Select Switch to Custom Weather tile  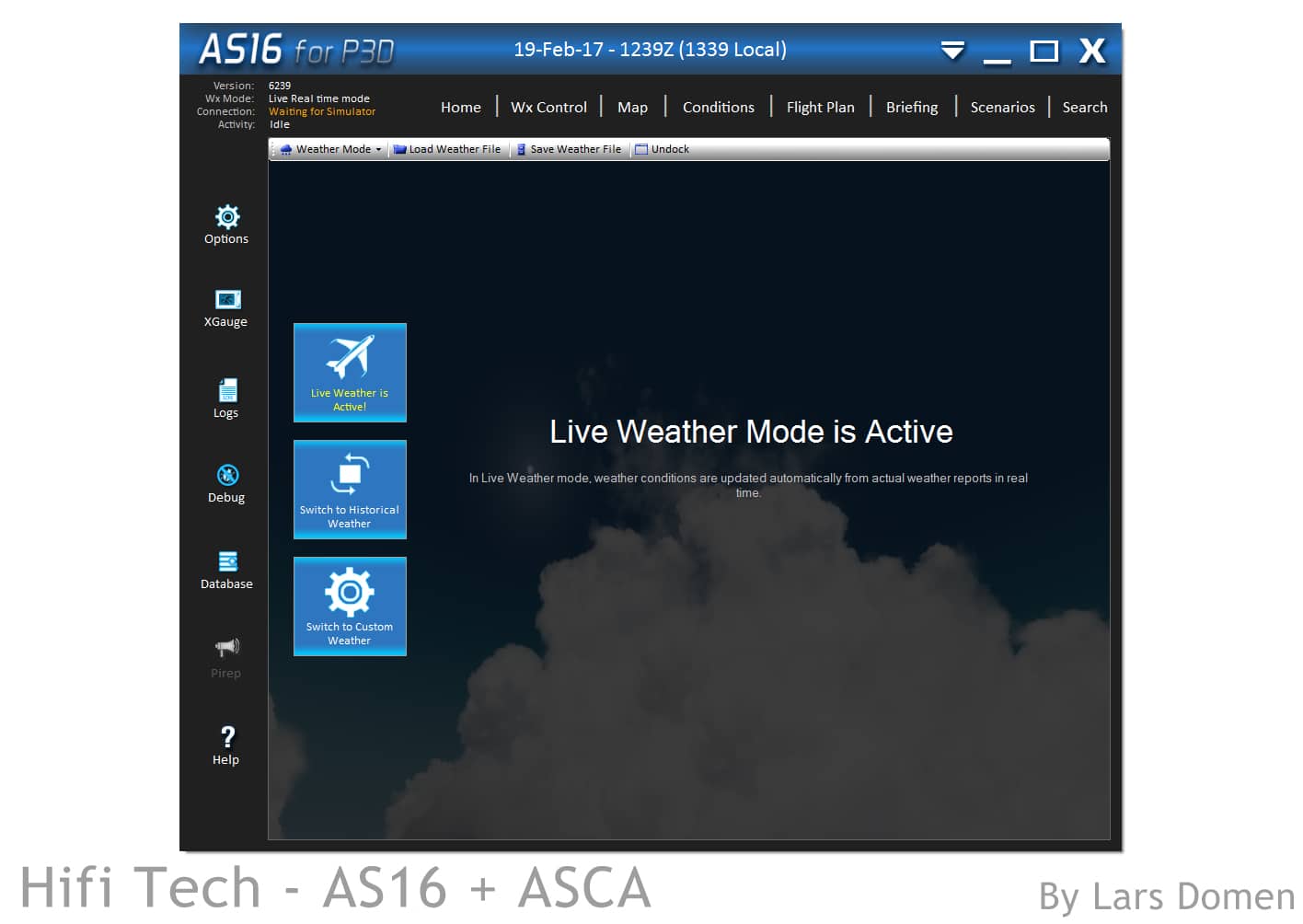point(350,606)
